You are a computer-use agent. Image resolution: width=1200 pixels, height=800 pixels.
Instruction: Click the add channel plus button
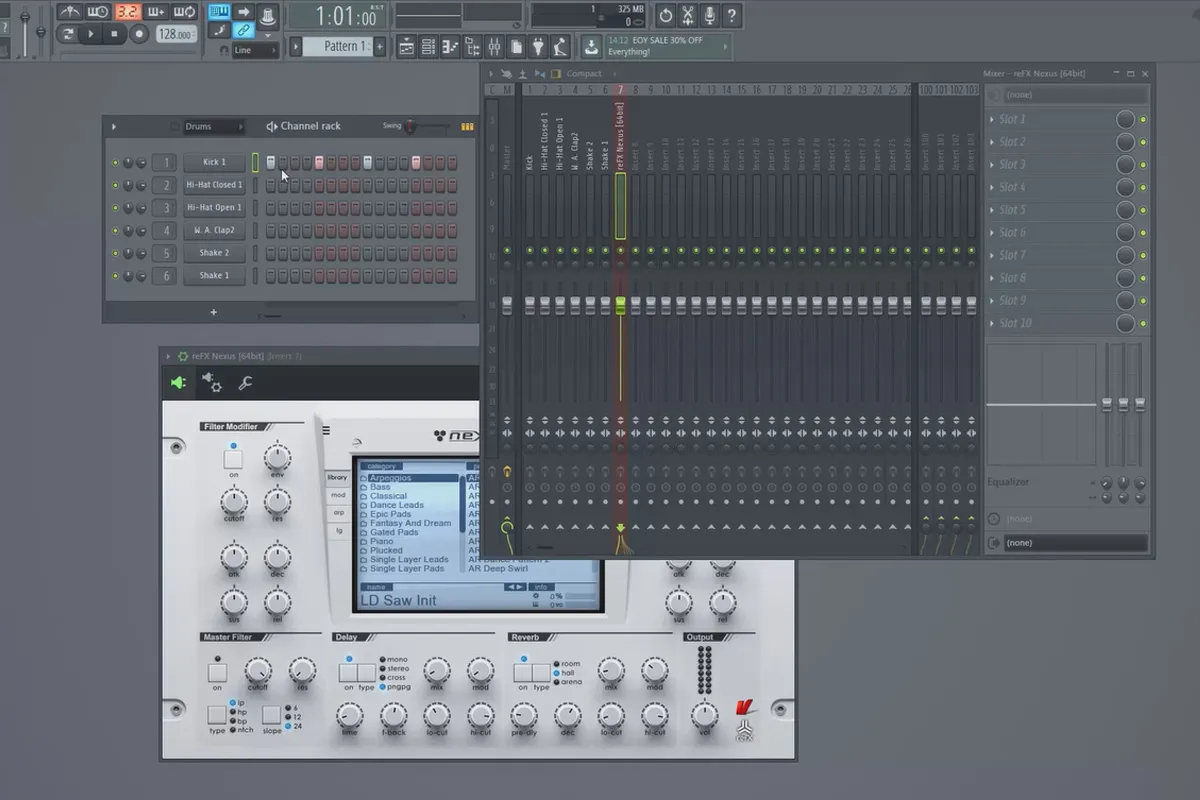pos(213,312)
